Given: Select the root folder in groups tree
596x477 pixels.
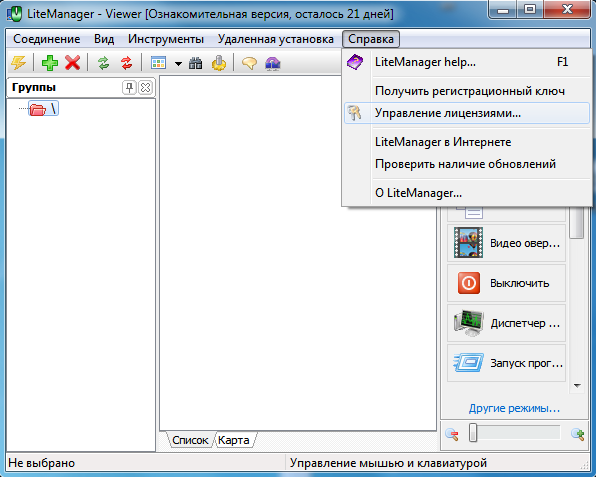Looking at the screenshot, I should click(43, 109).
